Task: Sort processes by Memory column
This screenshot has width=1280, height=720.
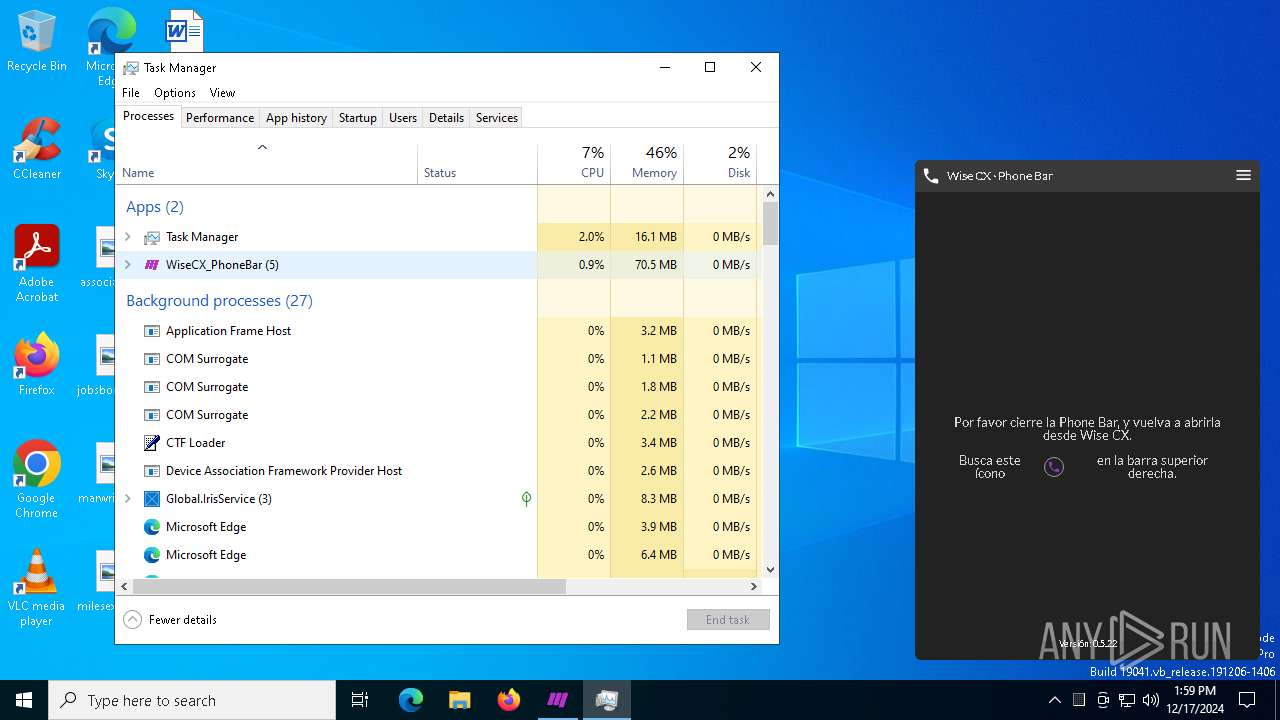Action: click(x=647, y=164)
